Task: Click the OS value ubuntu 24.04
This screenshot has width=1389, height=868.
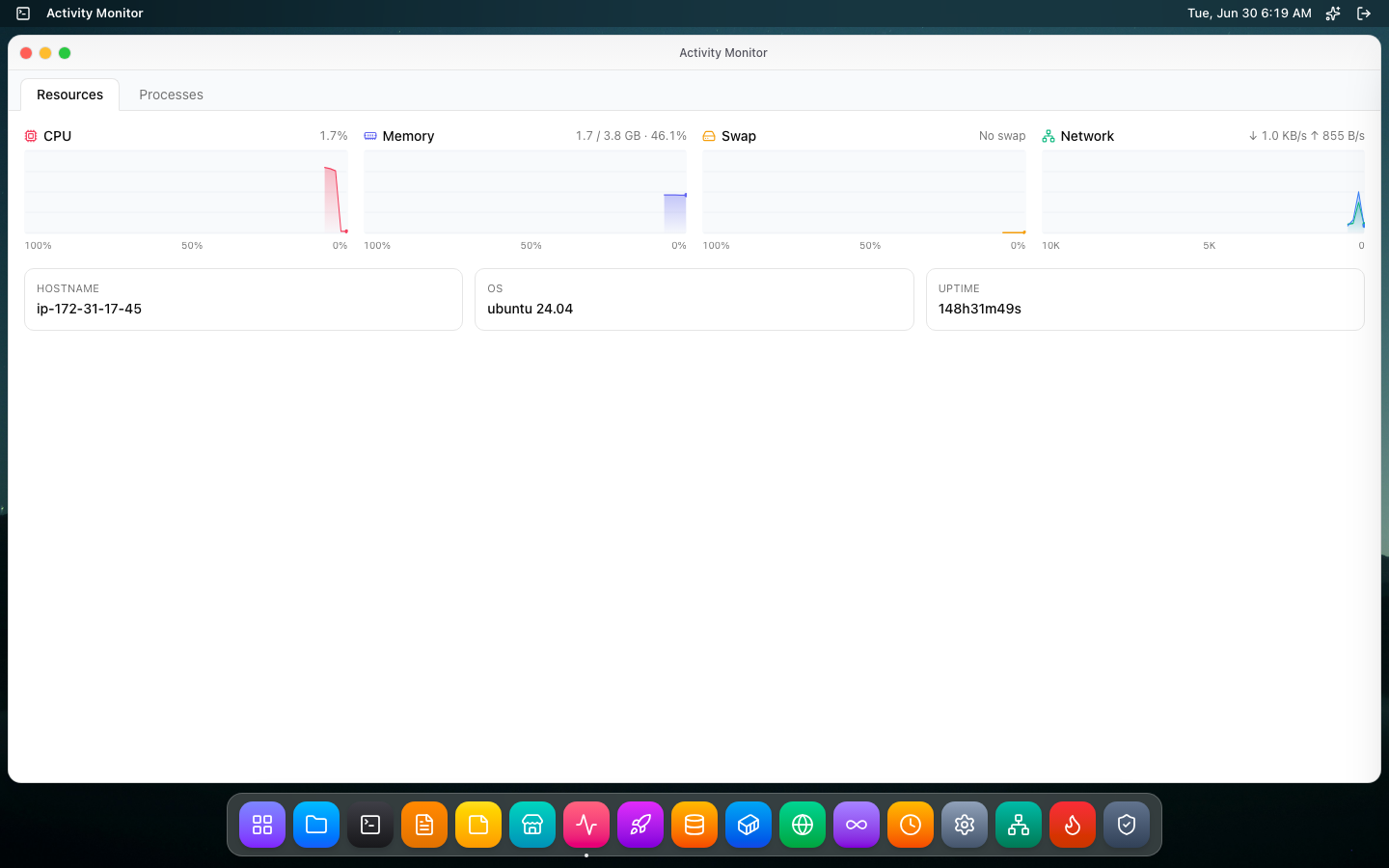Action: coord(530,309)
